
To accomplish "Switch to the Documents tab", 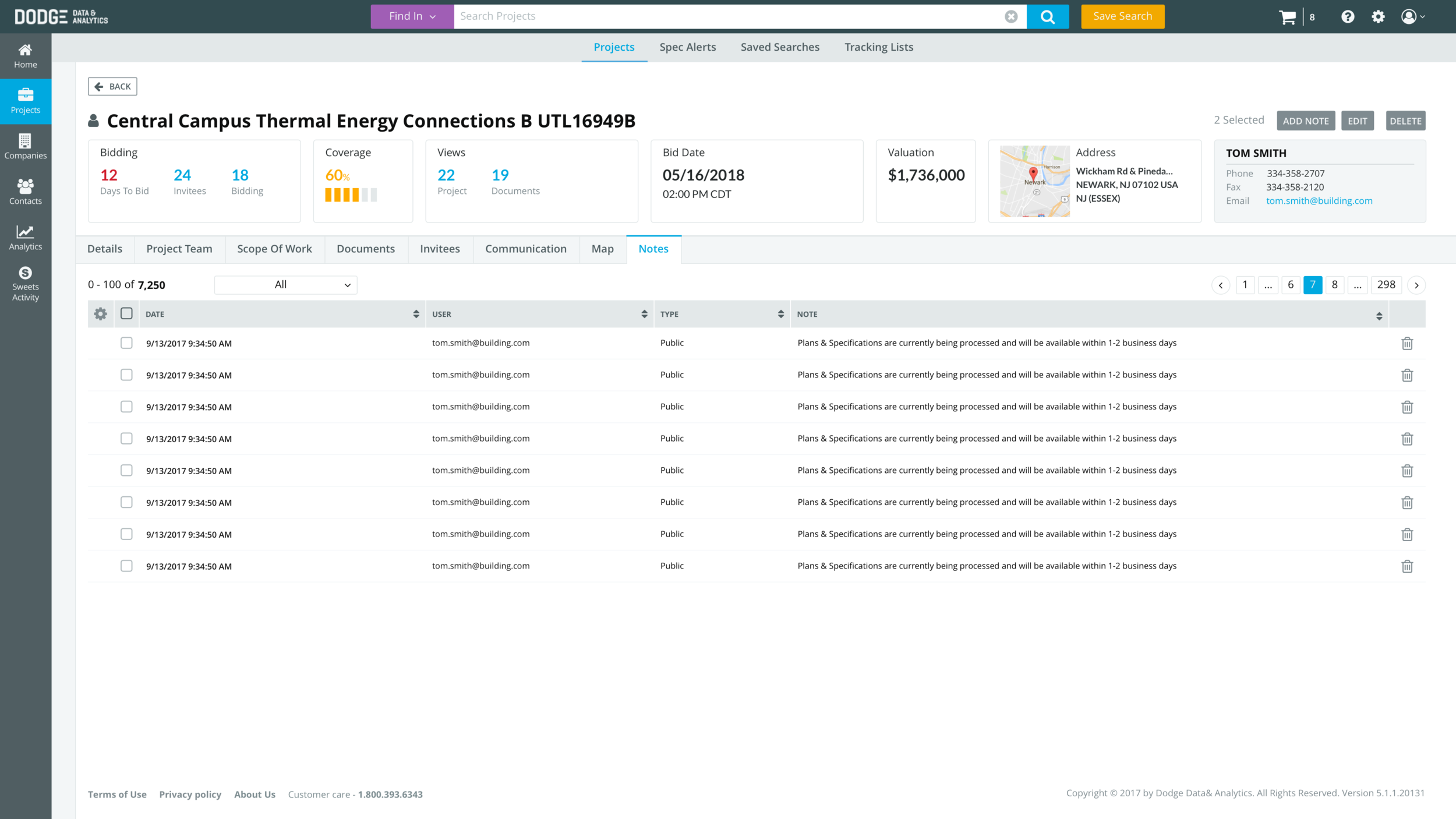I will tap(365, 249).
